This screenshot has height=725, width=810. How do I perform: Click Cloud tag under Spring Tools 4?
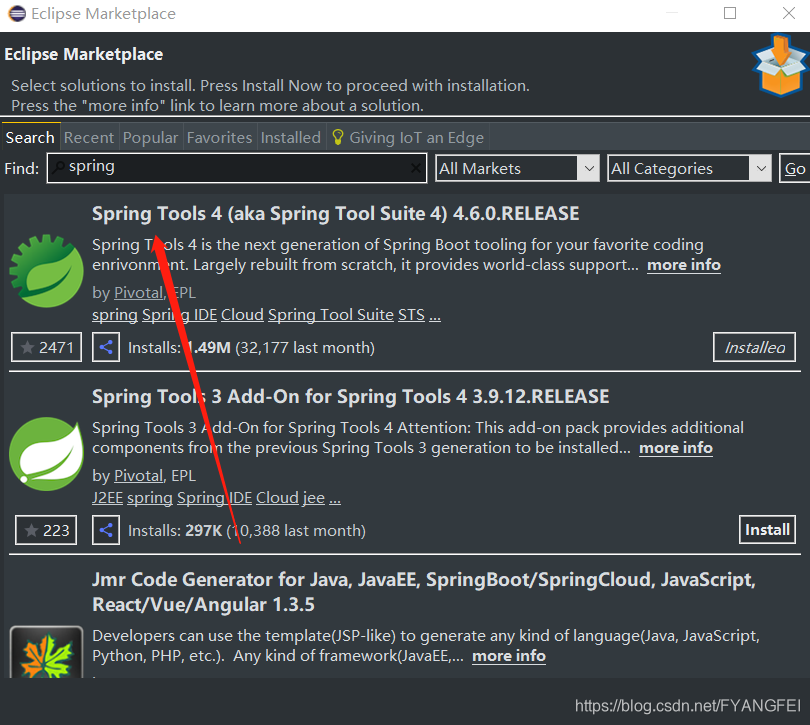pyautogui.click(x=242, y=315)
